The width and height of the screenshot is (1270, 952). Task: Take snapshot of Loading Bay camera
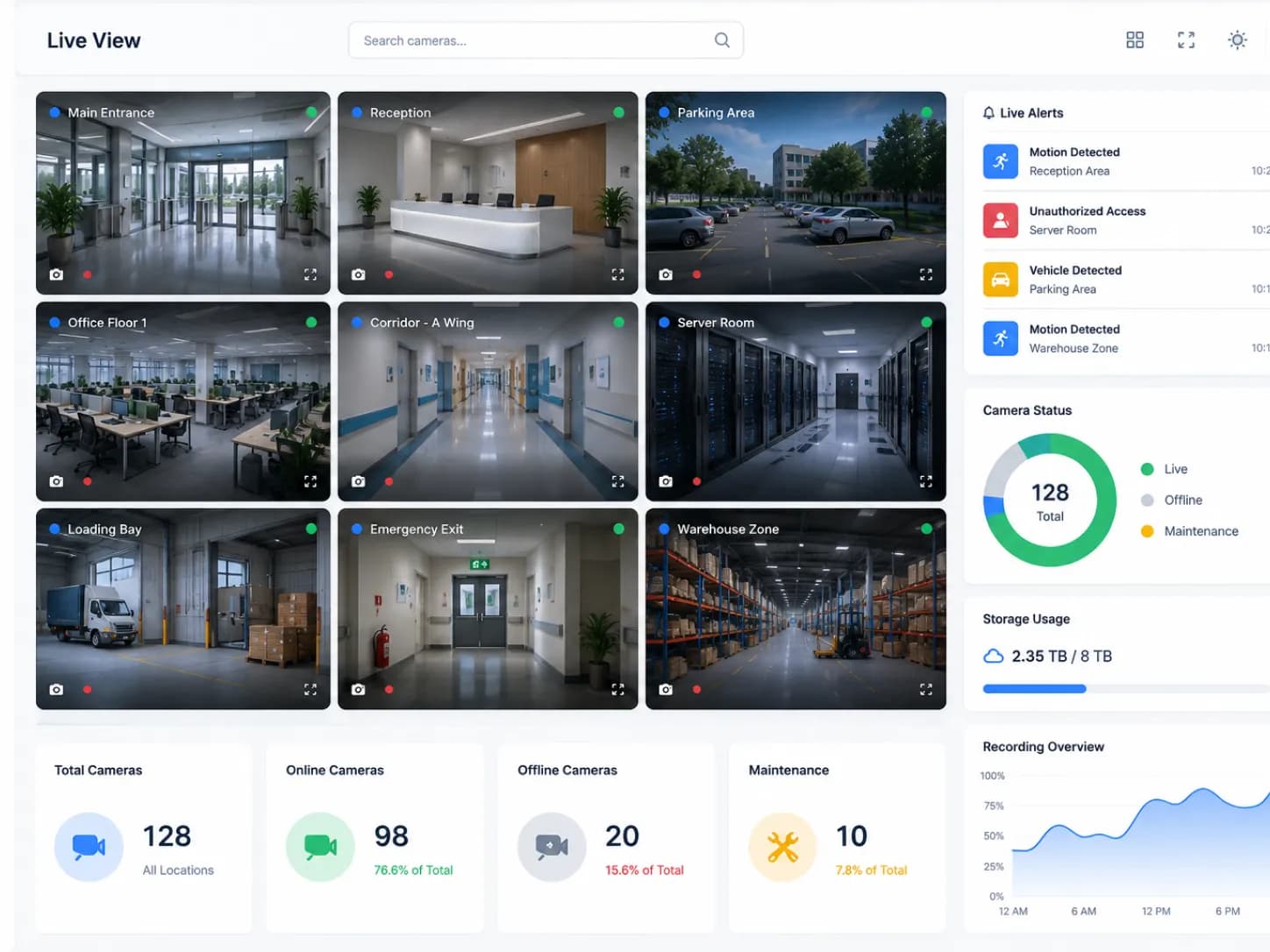coord(56,690)
